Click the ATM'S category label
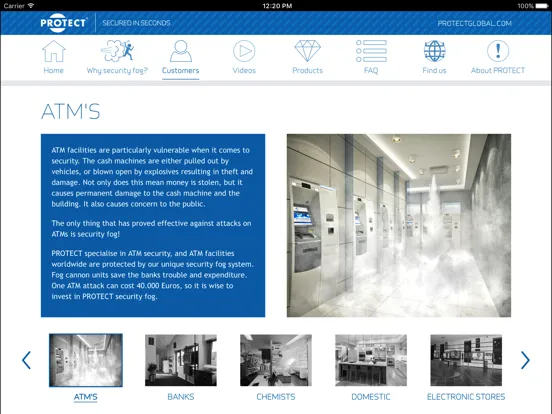This screenshot has height=414, width=552. point(86,397)
